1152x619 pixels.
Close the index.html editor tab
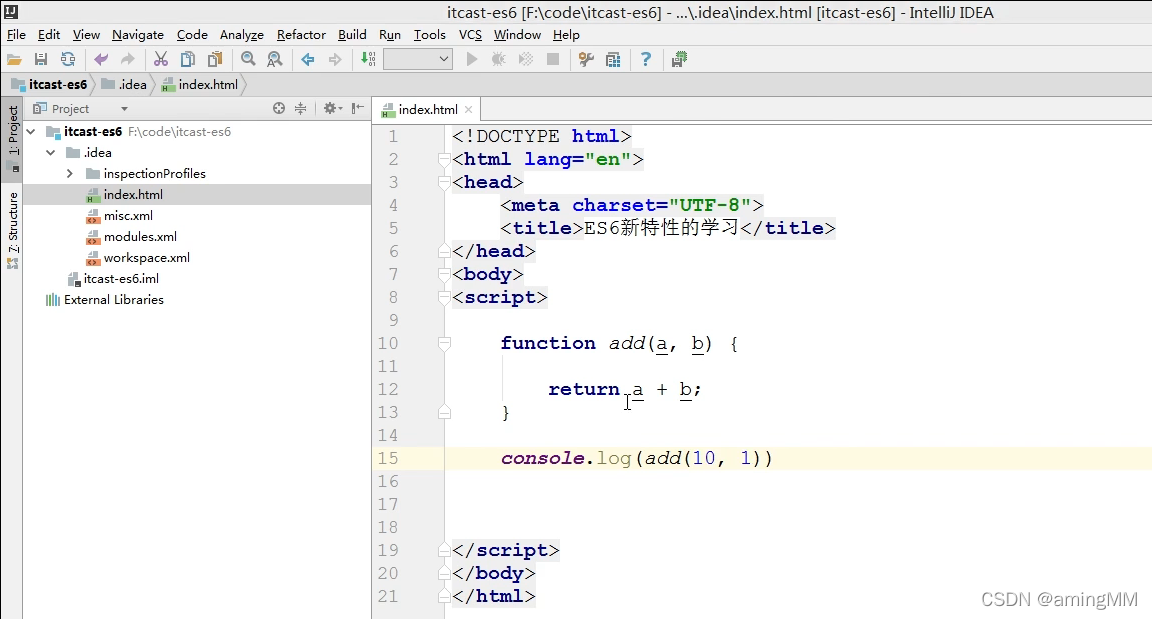(x=468, y=109)
